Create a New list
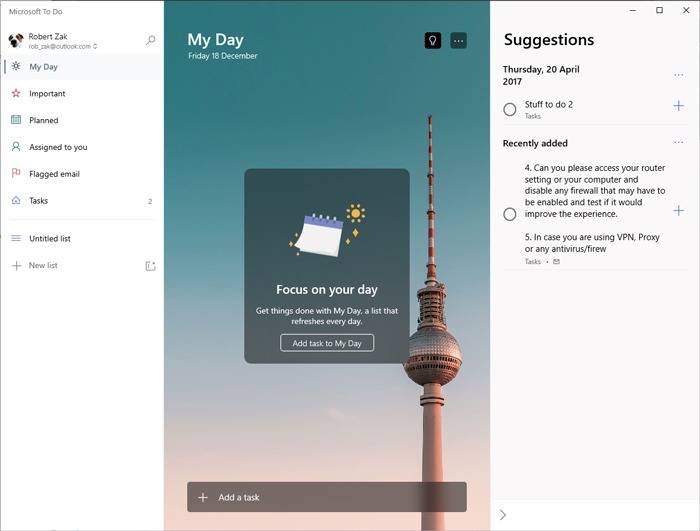 43,265
